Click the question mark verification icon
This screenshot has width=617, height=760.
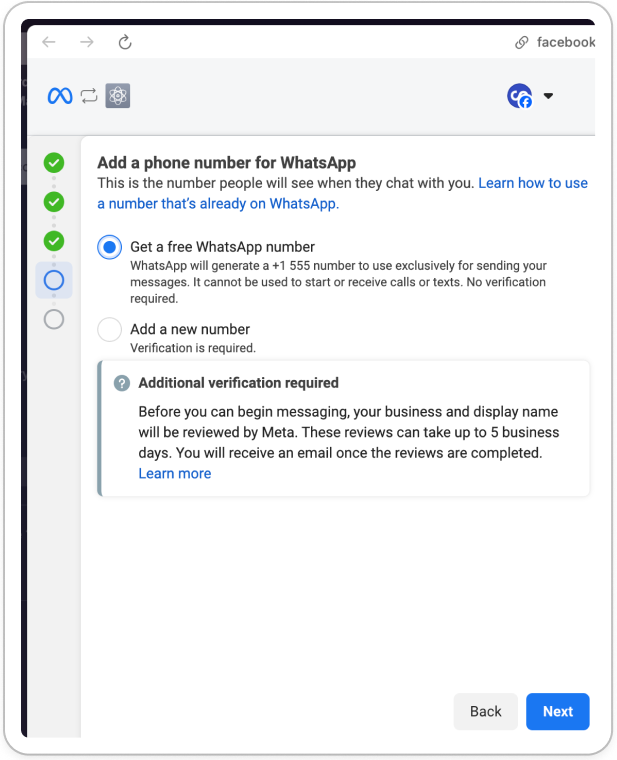click(x=122, y=383)
